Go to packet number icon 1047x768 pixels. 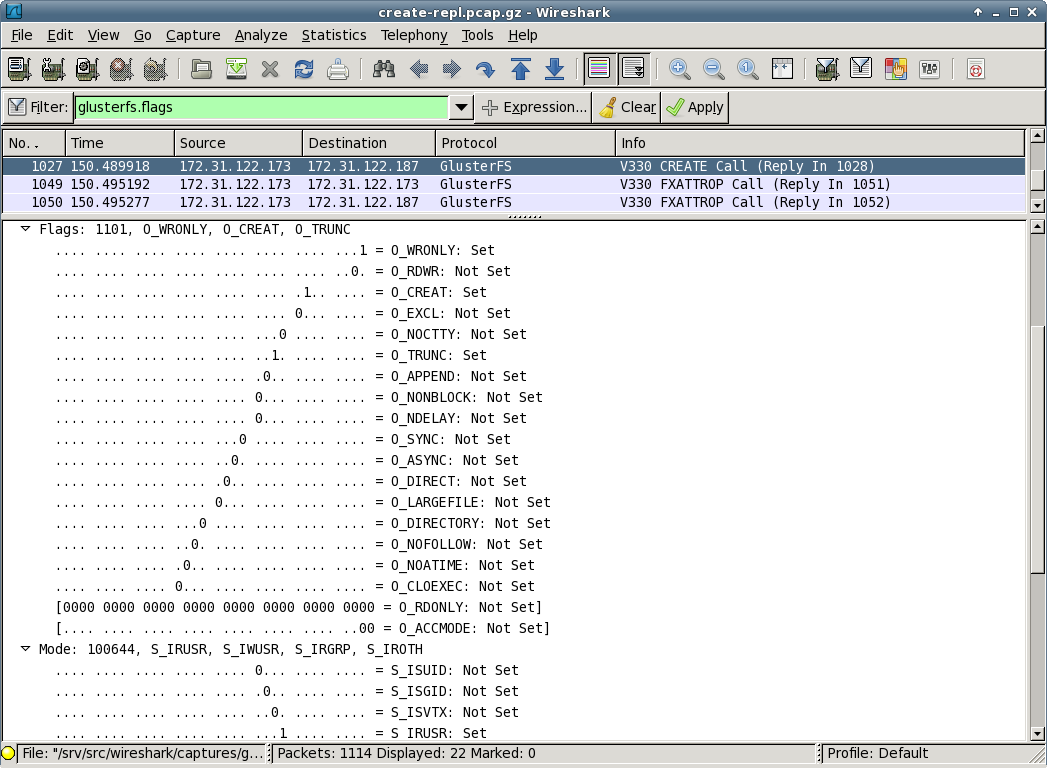pos(485,69)
